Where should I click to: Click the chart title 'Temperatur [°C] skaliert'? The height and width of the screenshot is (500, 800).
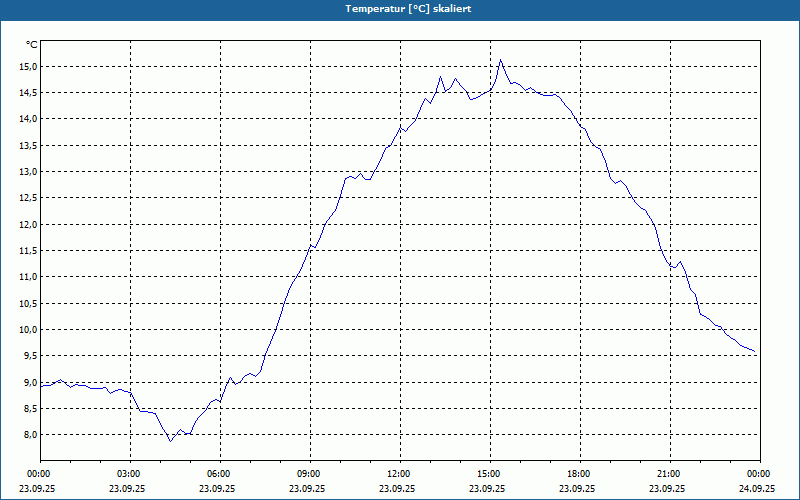click(x=408, y=9)
